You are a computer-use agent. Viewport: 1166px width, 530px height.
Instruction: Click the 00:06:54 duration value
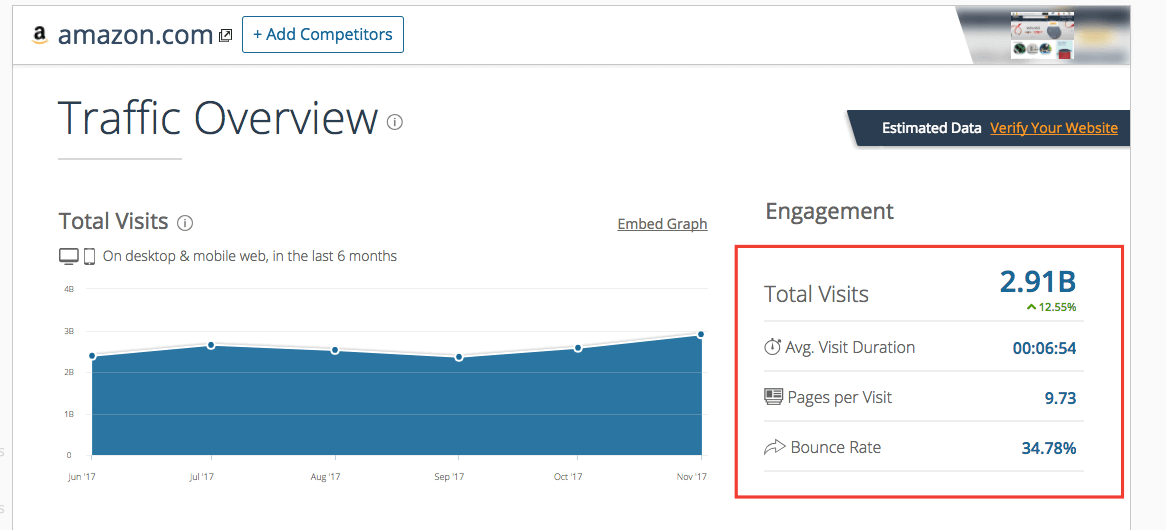tap(1044, 348)
